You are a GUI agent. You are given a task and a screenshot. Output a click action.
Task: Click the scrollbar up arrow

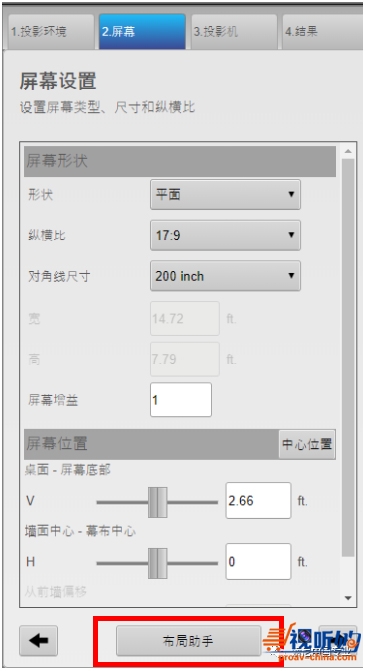[x=348, y=151]
